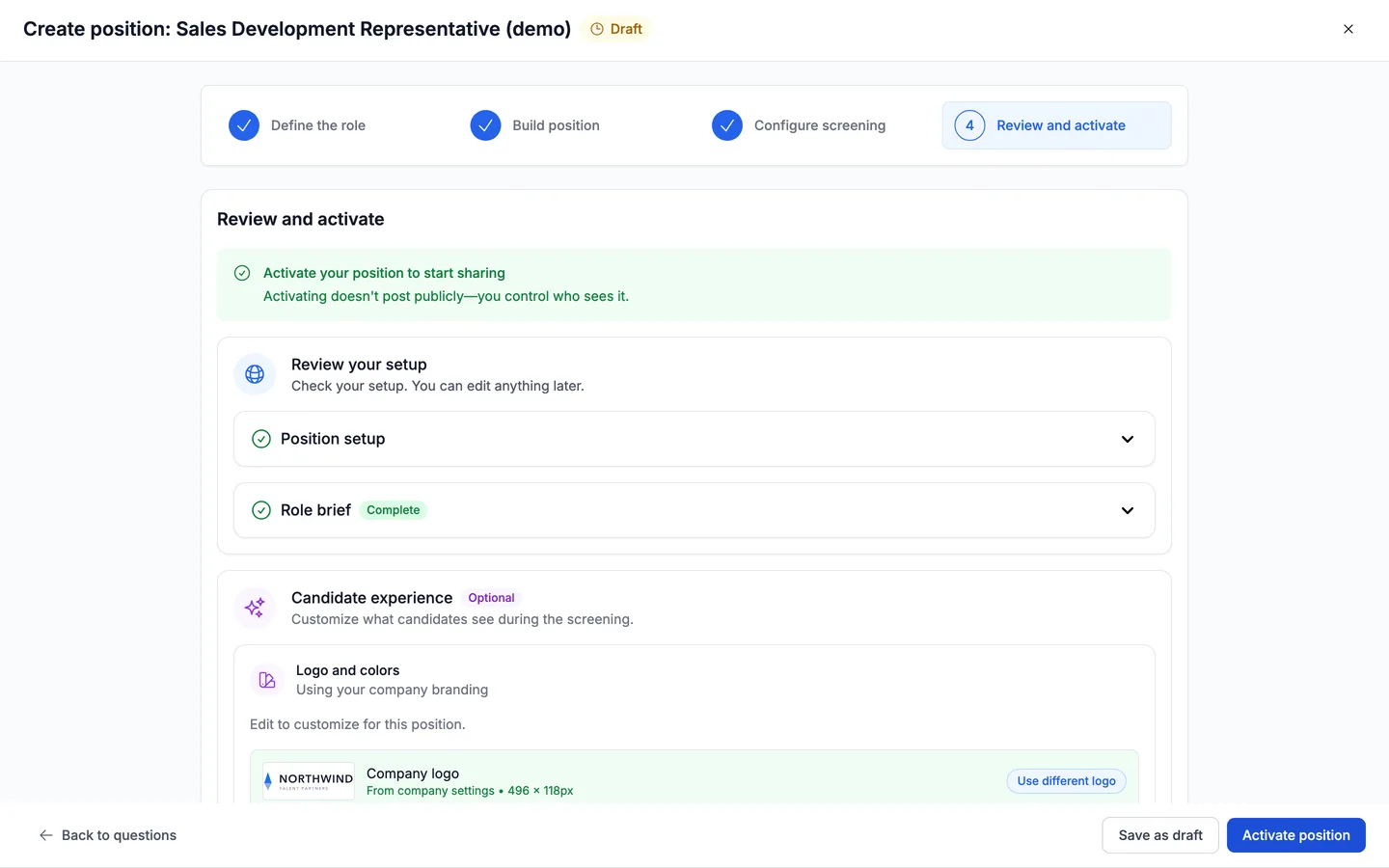Click the Define the role checkmark icon
This screenshot has height=868, width=1389.
(244, 125)
